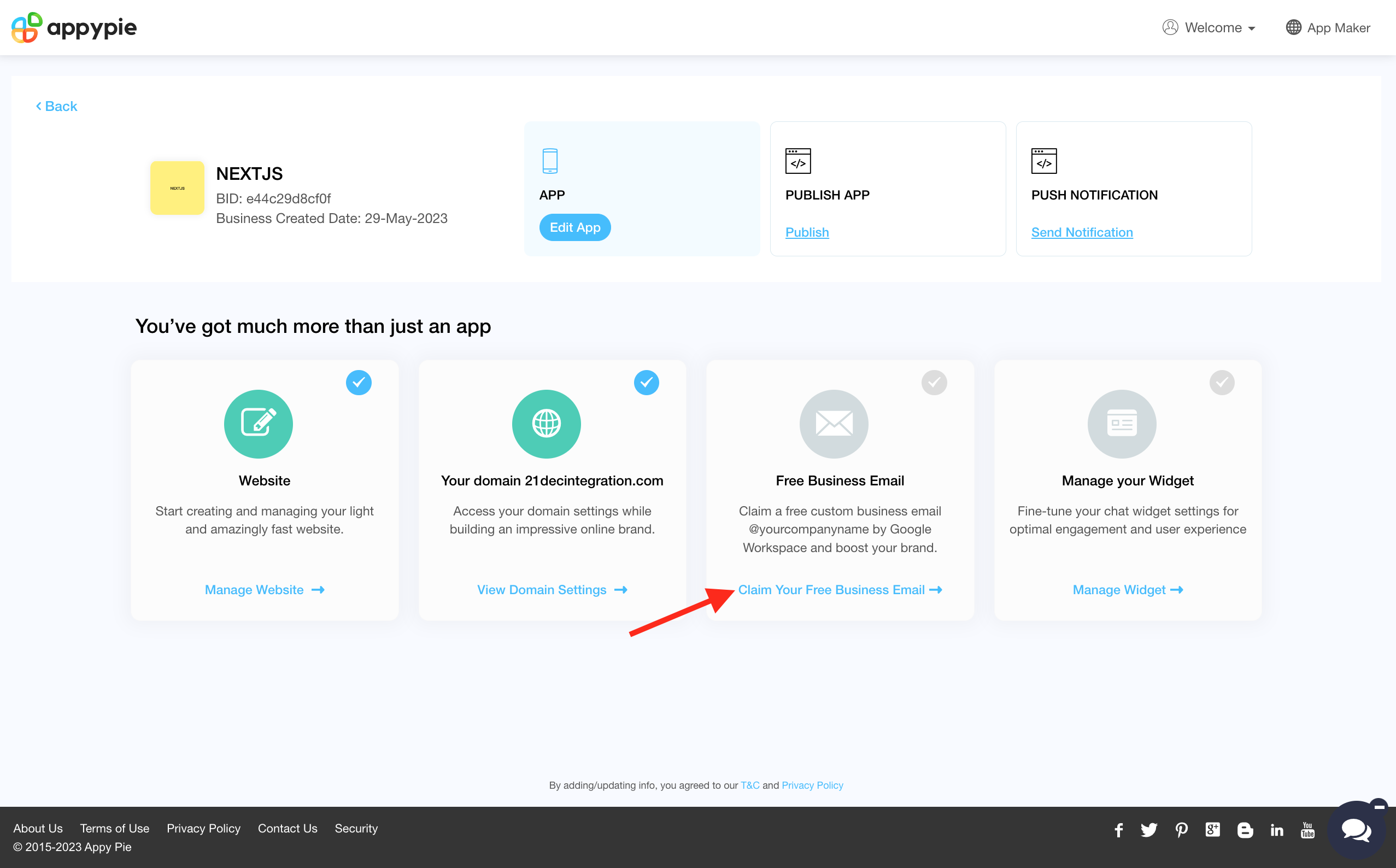Screen dimensions: 1396x868
Task: Click the domain card blue checkmark
Action: click(x=646, y=383)
